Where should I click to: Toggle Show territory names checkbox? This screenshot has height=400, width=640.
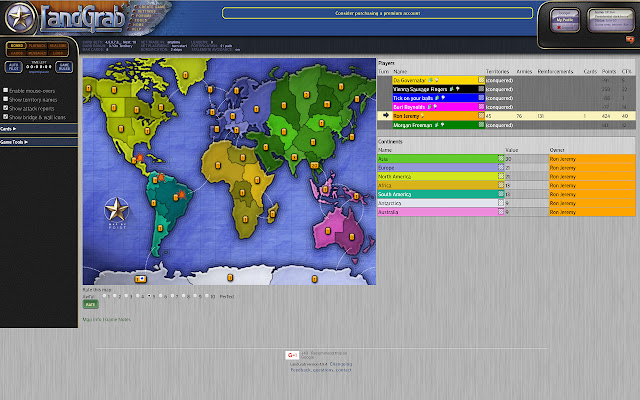tap(5, 97)
